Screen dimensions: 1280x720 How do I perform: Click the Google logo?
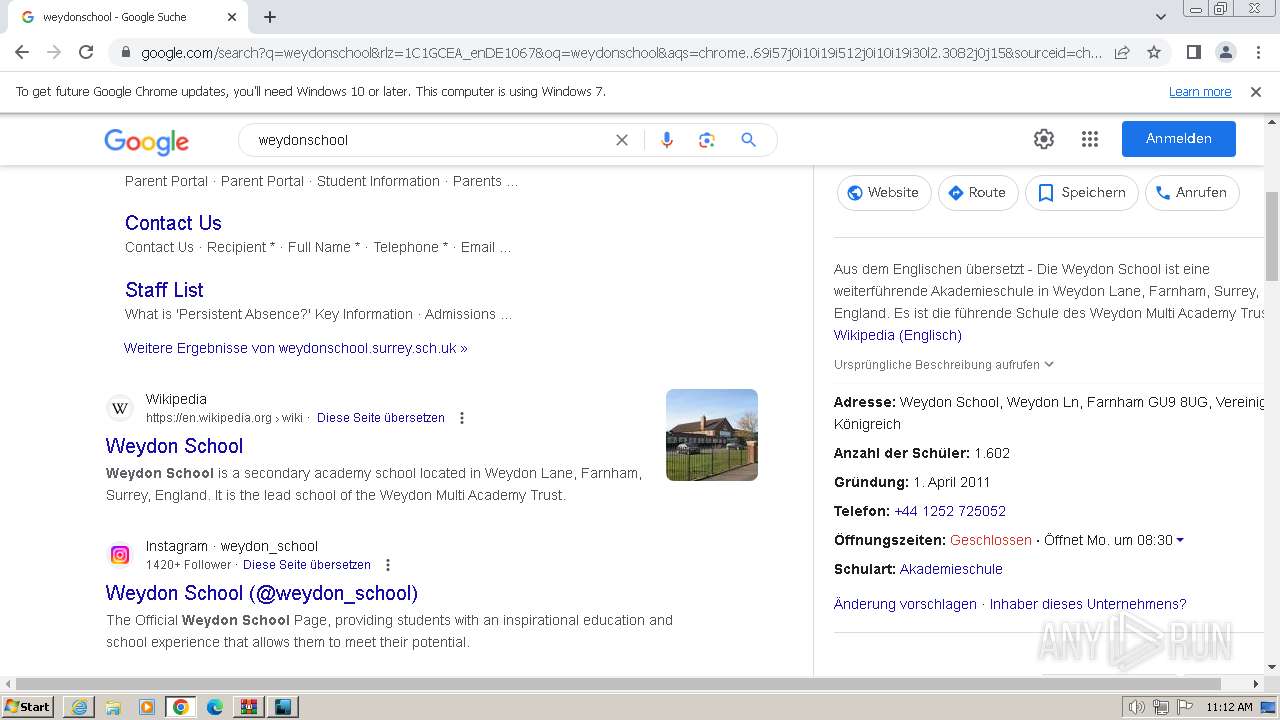pos(146,142)
